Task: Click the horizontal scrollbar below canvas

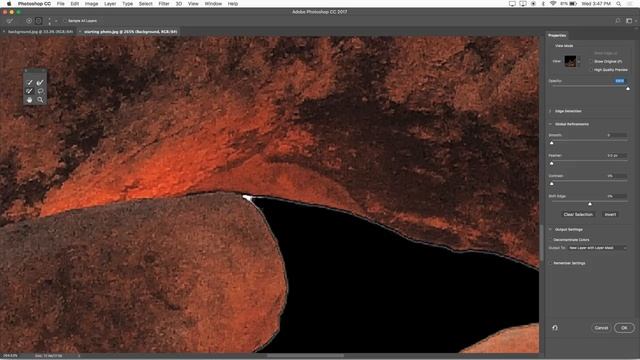Action: (x=305, y=356)
